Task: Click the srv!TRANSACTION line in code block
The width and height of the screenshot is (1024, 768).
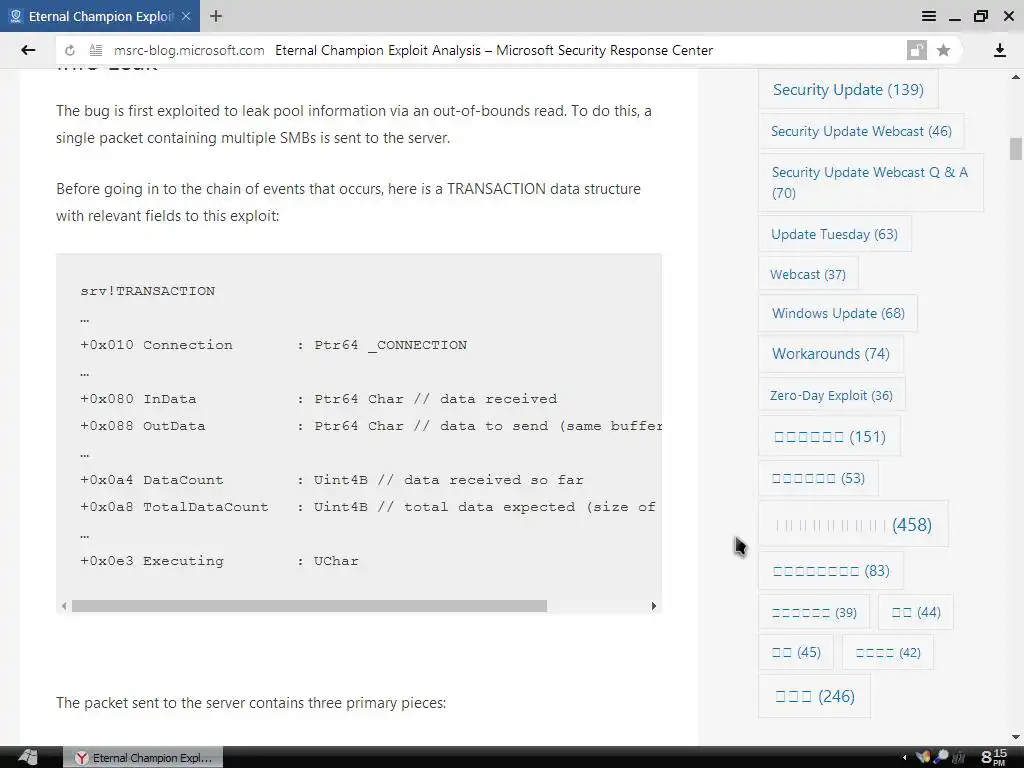Action: 148,291
